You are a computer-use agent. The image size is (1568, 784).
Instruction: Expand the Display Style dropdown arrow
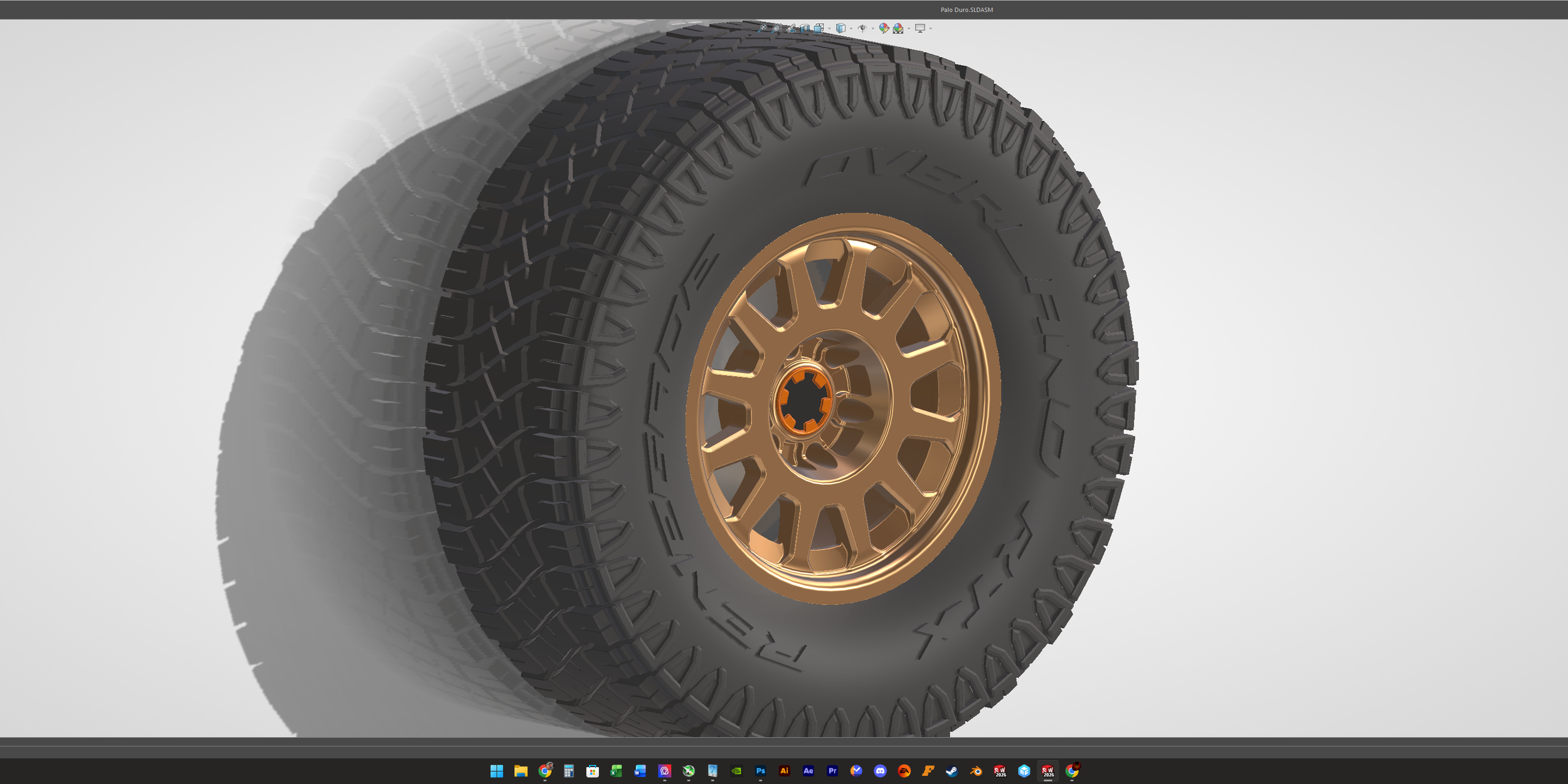click(x=851, y=28)
